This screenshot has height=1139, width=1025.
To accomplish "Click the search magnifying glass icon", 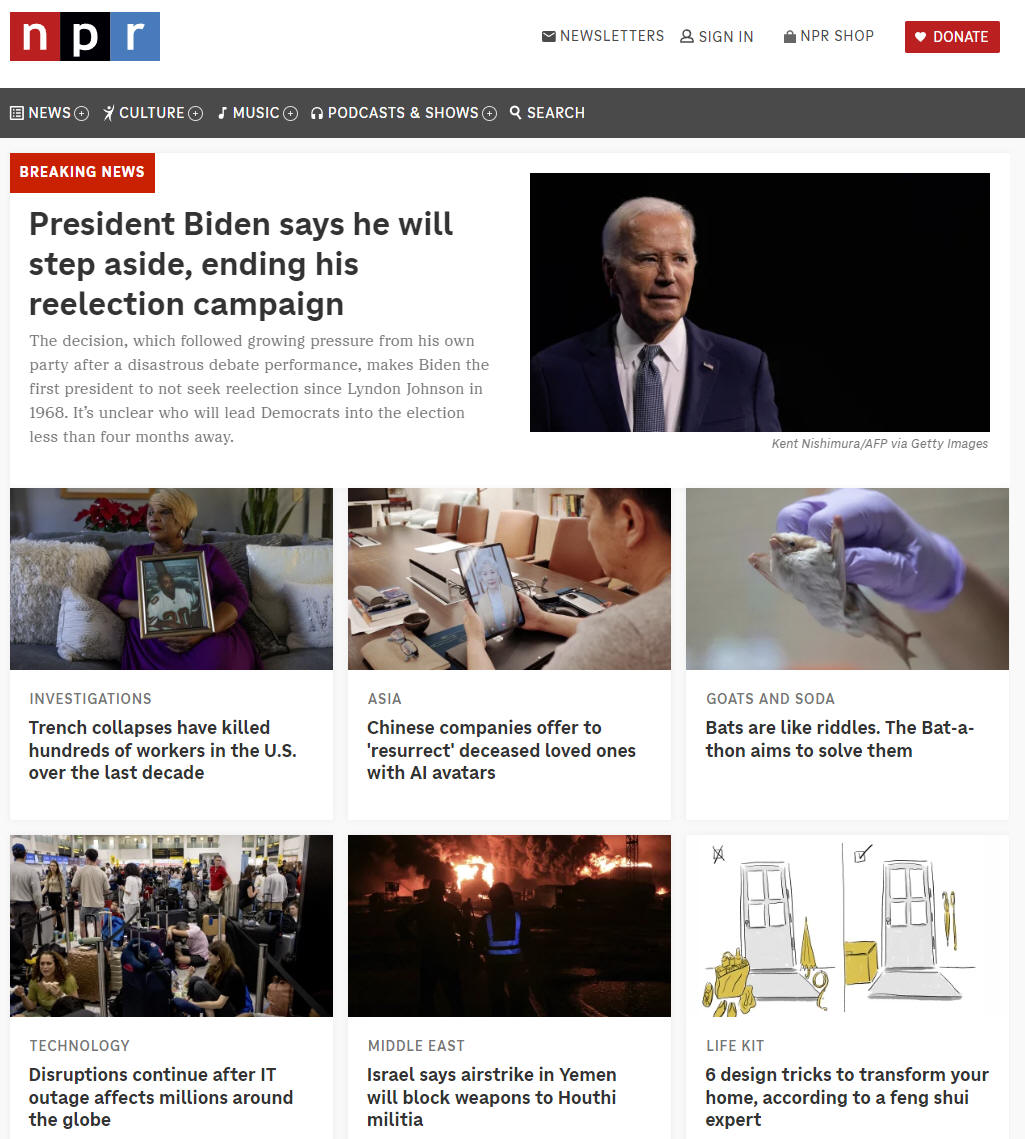I will pos(516,113).
